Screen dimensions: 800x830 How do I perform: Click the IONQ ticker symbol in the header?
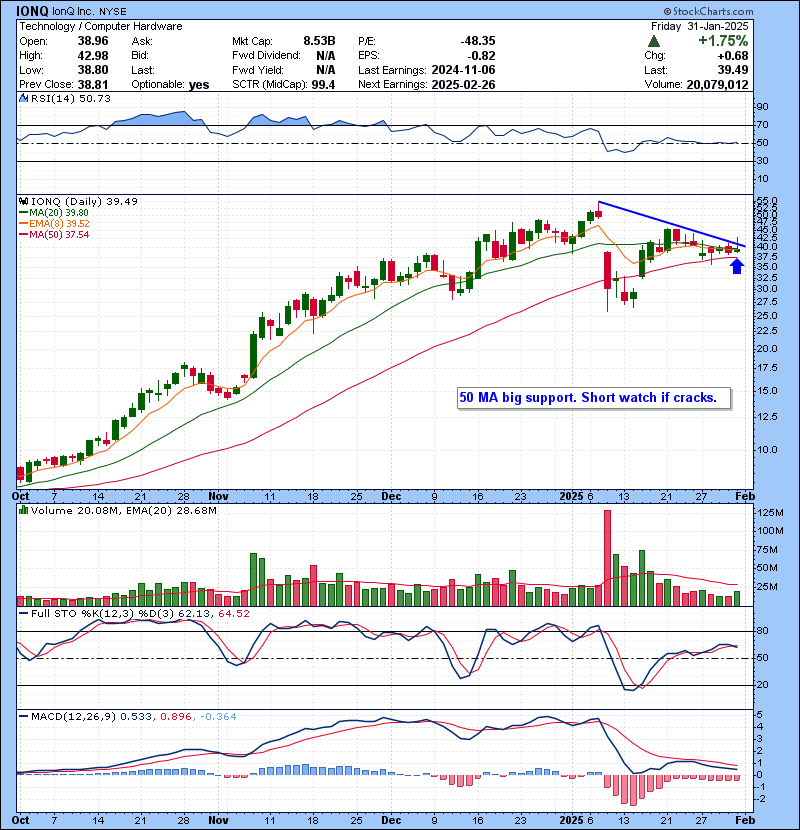point(32,11)
